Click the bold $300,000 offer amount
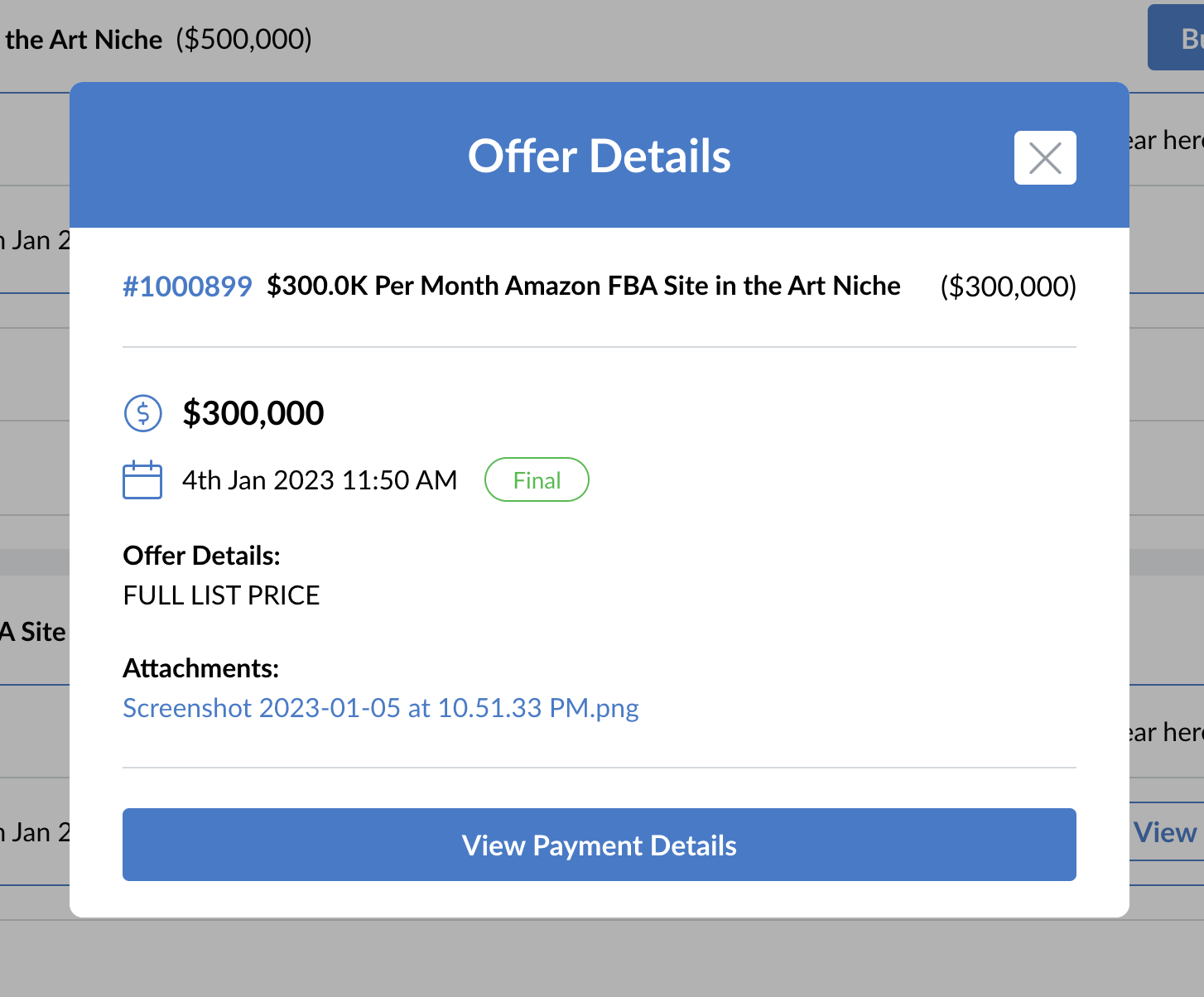The height and width of the screenshot is (997, 1204). pyautogui.click(x=253, y=413)
